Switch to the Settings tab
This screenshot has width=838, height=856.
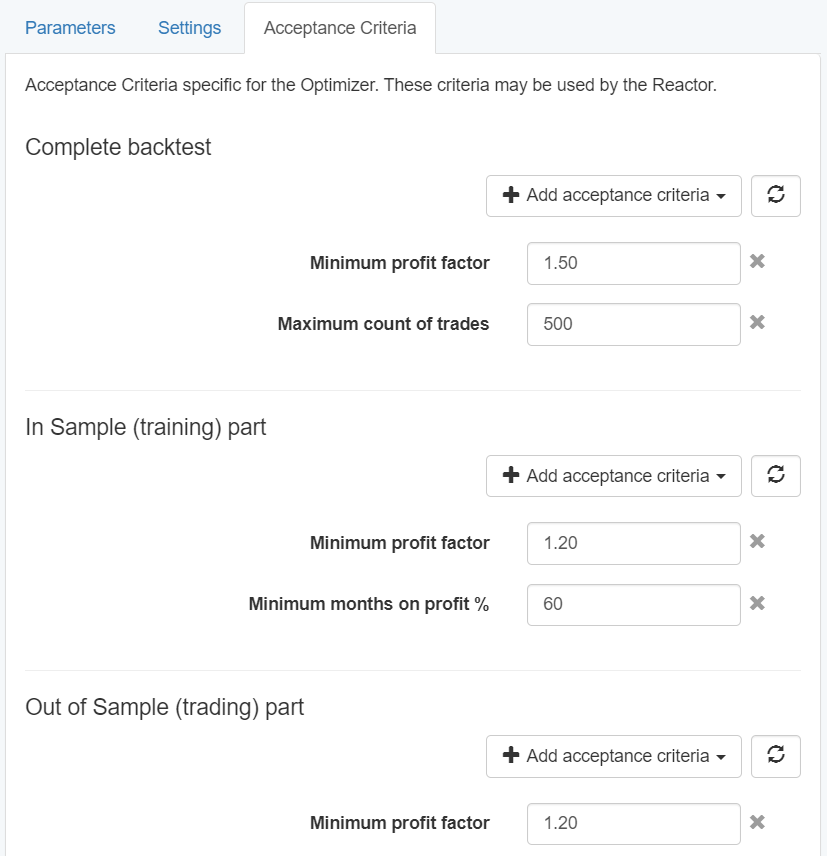[x=189, y=28]
